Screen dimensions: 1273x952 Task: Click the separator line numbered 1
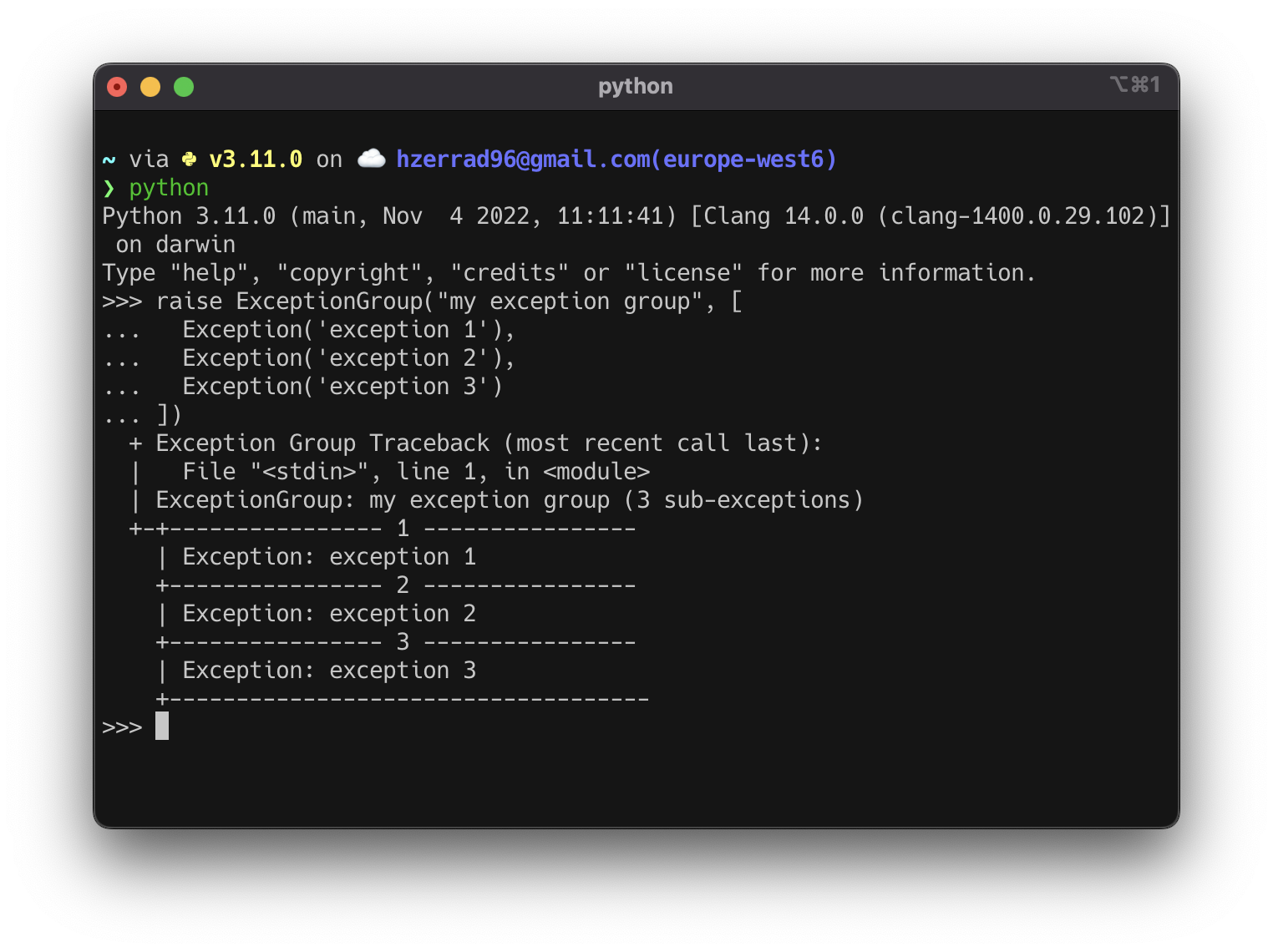click(383, 529)
